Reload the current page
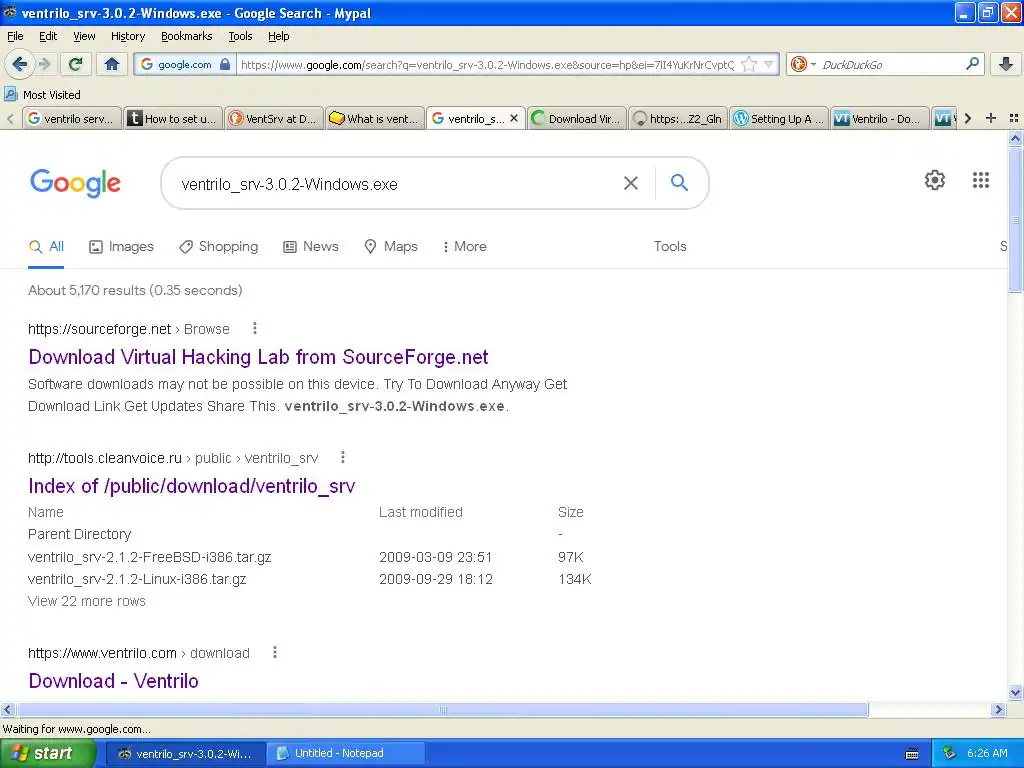Image resolution: width=1024 pixels, height=768 pixels. [76, 64]
